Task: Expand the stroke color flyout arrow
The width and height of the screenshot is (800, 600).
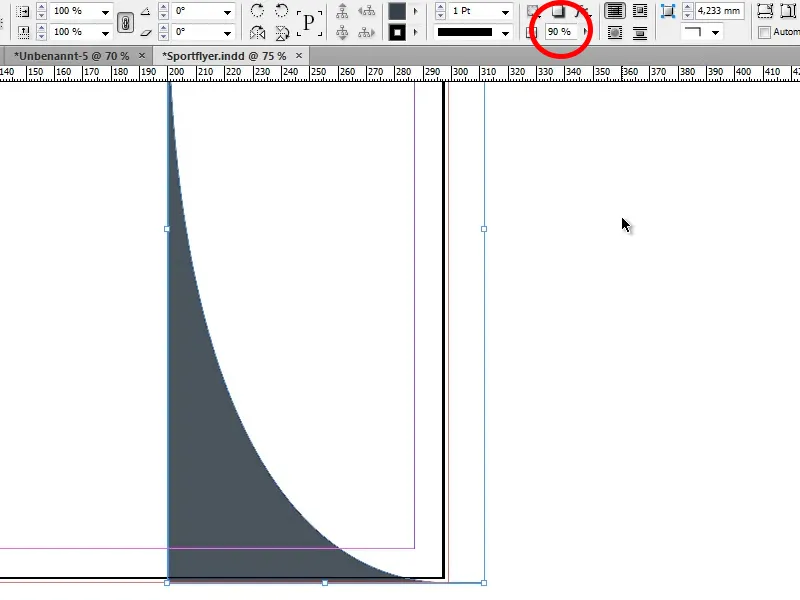Action: click(x=415, y=33)
